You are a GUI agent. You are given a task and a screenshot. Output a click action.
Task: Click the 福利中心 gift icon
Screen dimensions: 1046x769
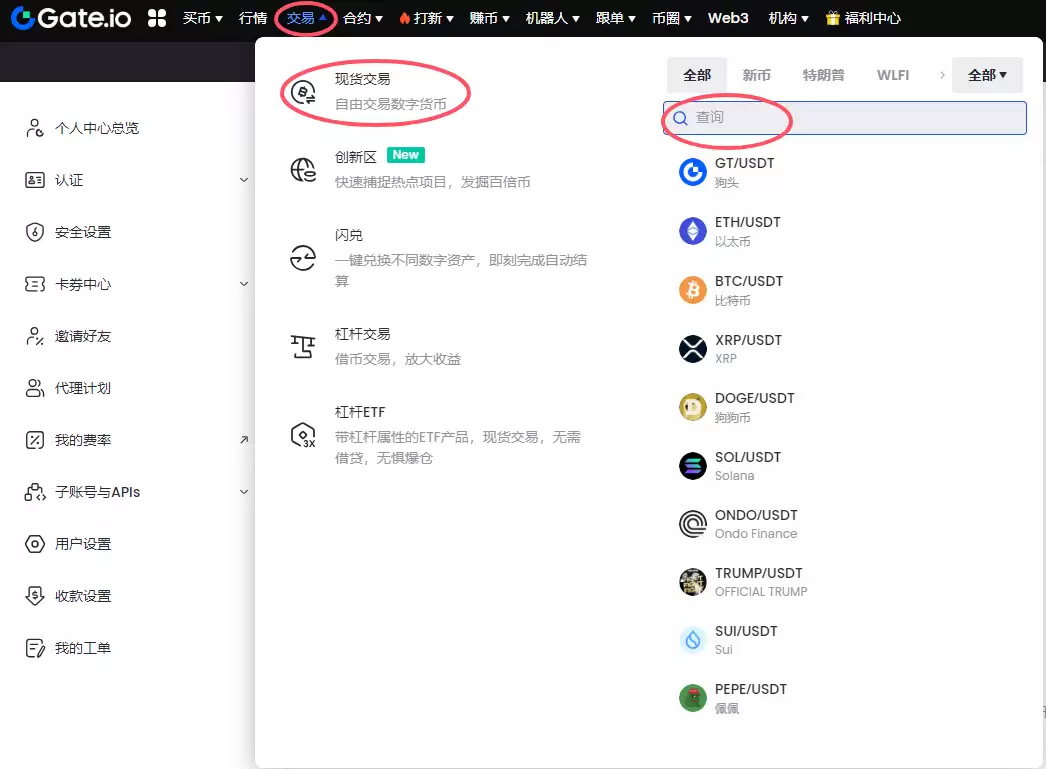click(x=832, y=18)
